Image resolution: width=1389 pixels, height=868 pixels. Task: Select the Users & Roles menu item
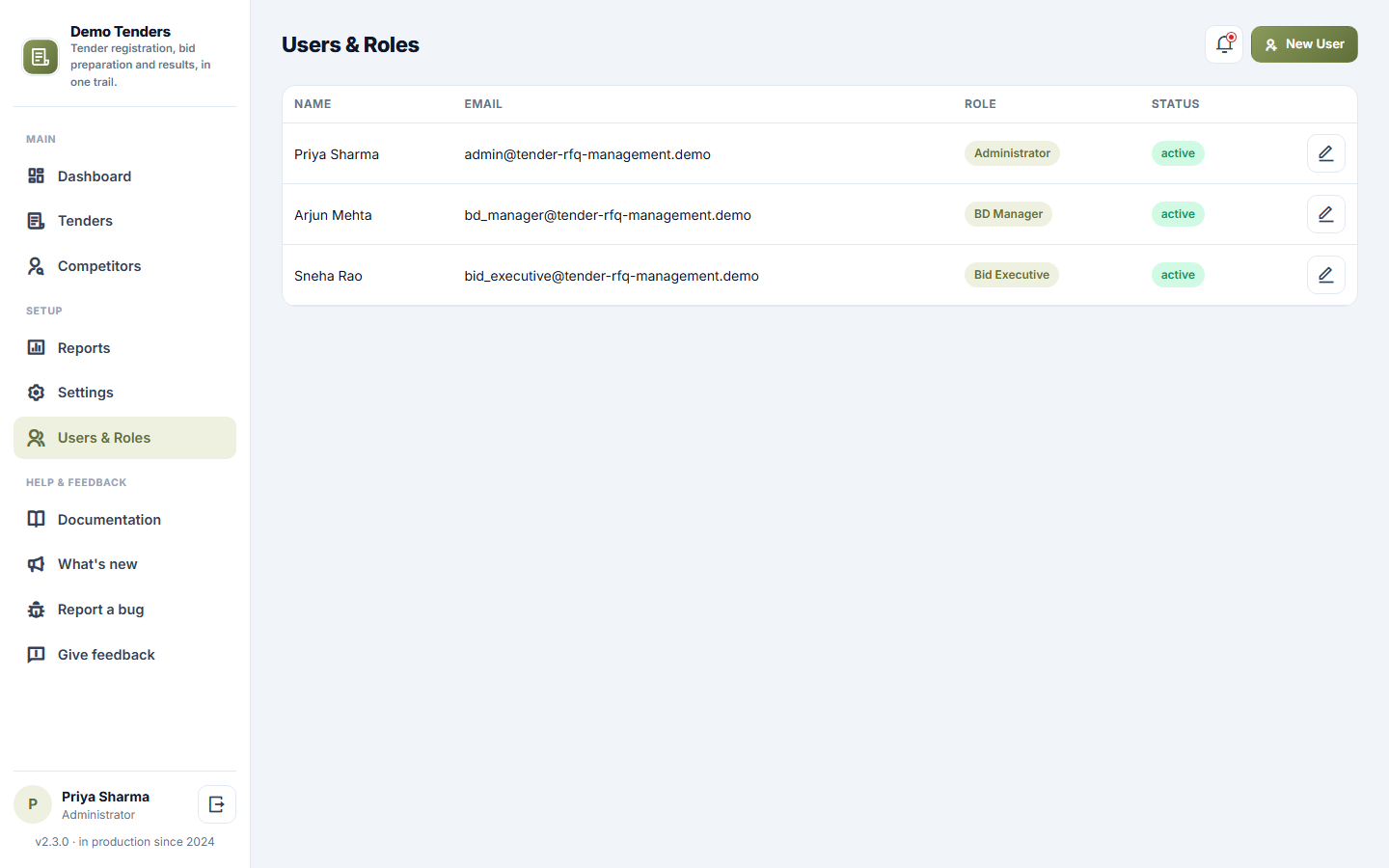[x=124, y=438]
